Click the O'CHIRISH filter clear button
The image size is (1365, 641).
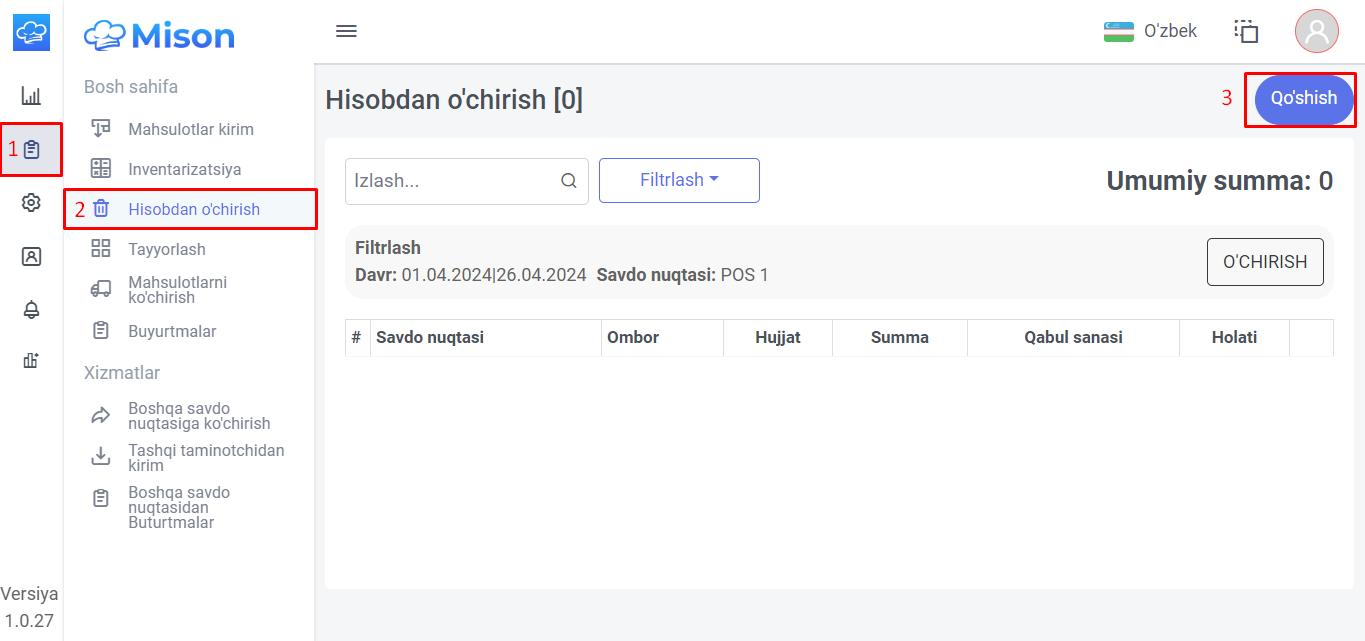[1265, 262]
